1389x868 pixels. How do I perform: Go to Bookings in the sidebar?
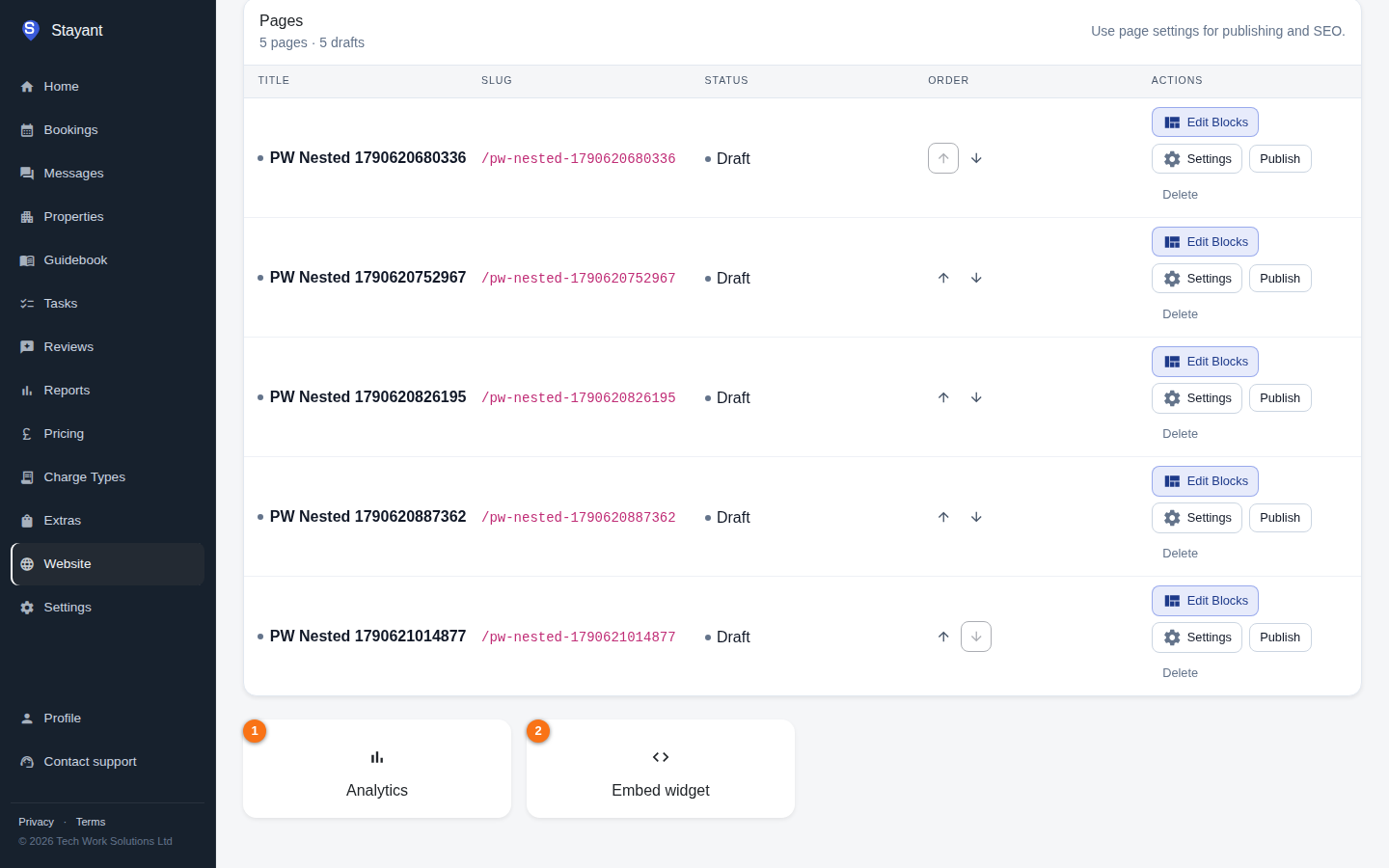click(x=107, y=130)
